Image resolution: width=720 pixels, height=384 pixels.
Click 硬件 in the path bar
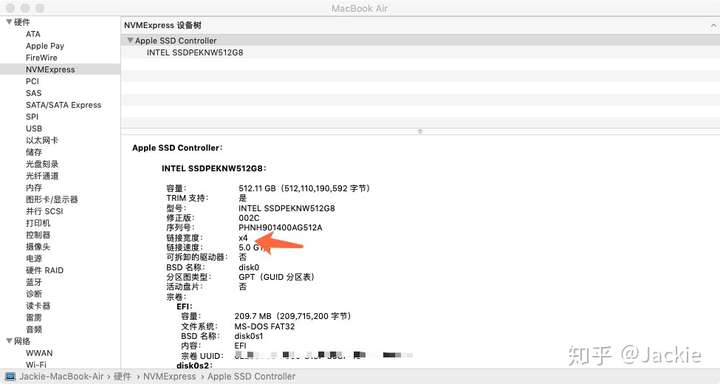click(122, 376)
